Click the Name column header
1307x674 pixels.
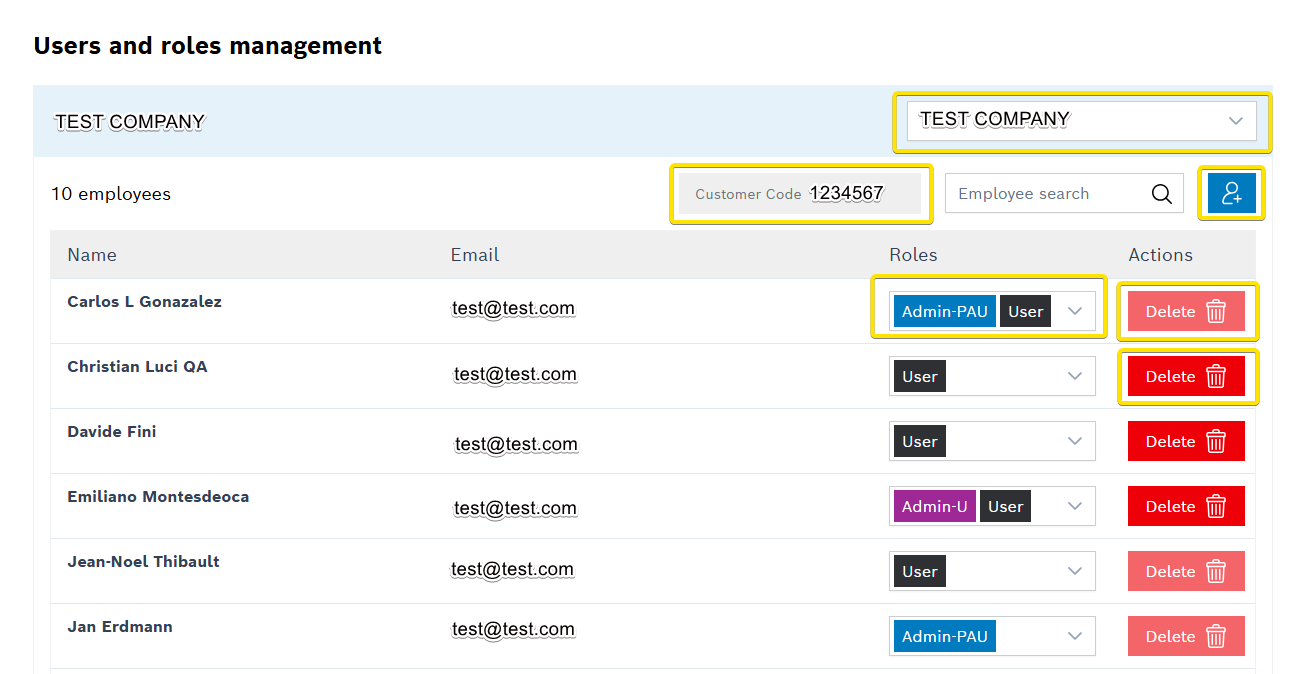tap(92, 255)
